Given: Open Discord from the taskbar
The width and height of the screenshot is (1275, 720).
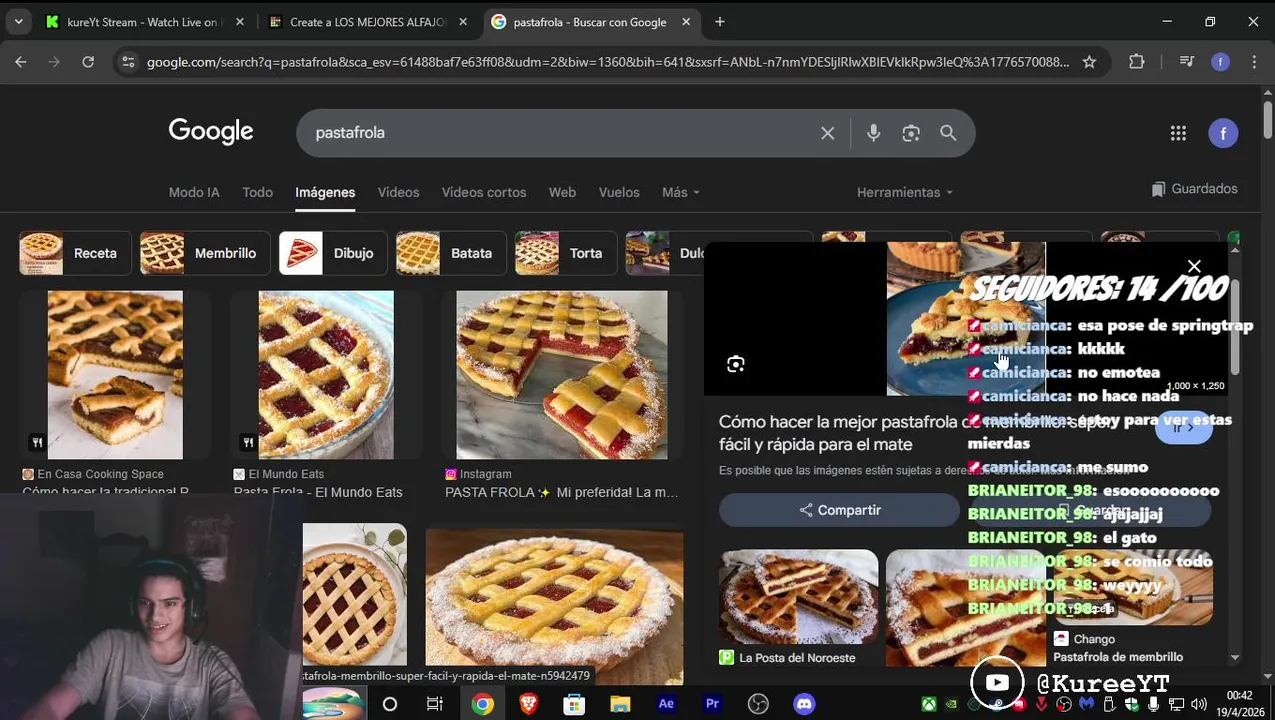Looking at the screenshot, I should (x=804, y=704).
